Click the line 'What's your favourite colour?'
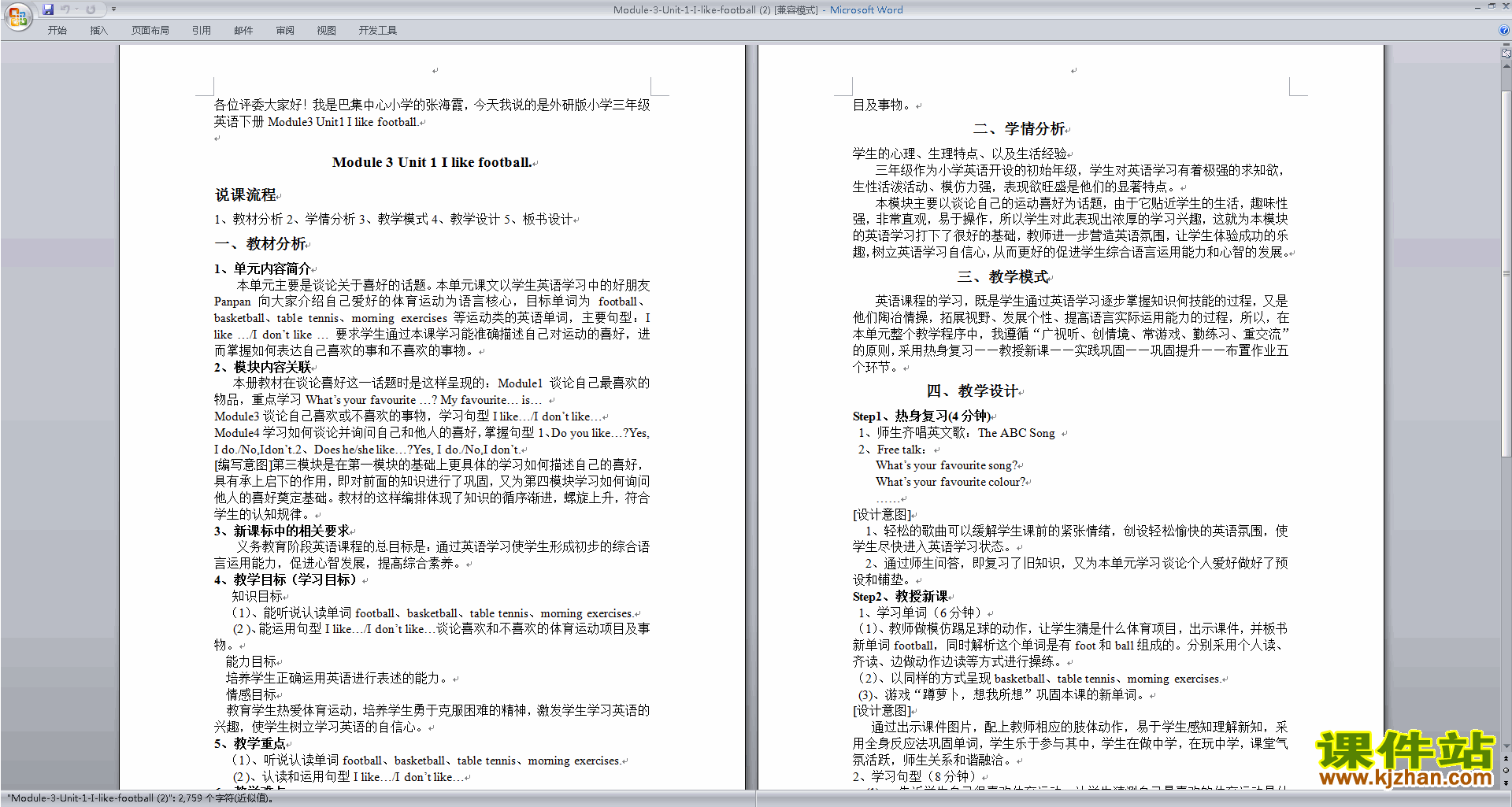Screen dimensions: 1512x807 951,482
